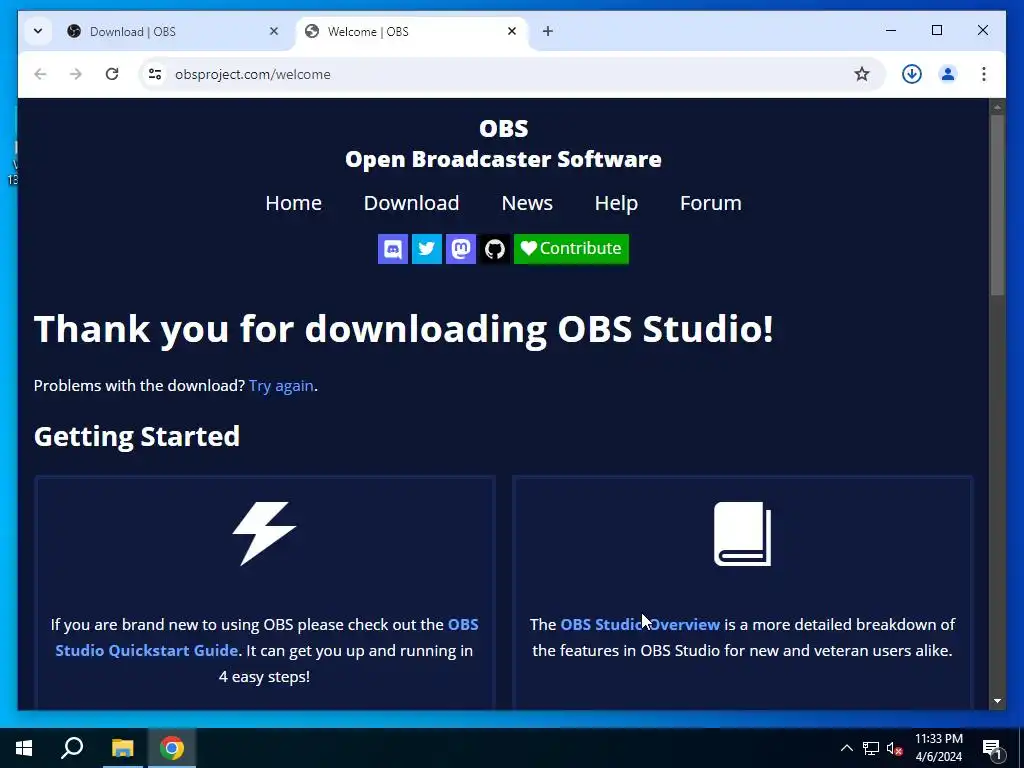Viewport: 1024px width, 768px height.
Task: Open the notification center icon
Action: [992, 749]
